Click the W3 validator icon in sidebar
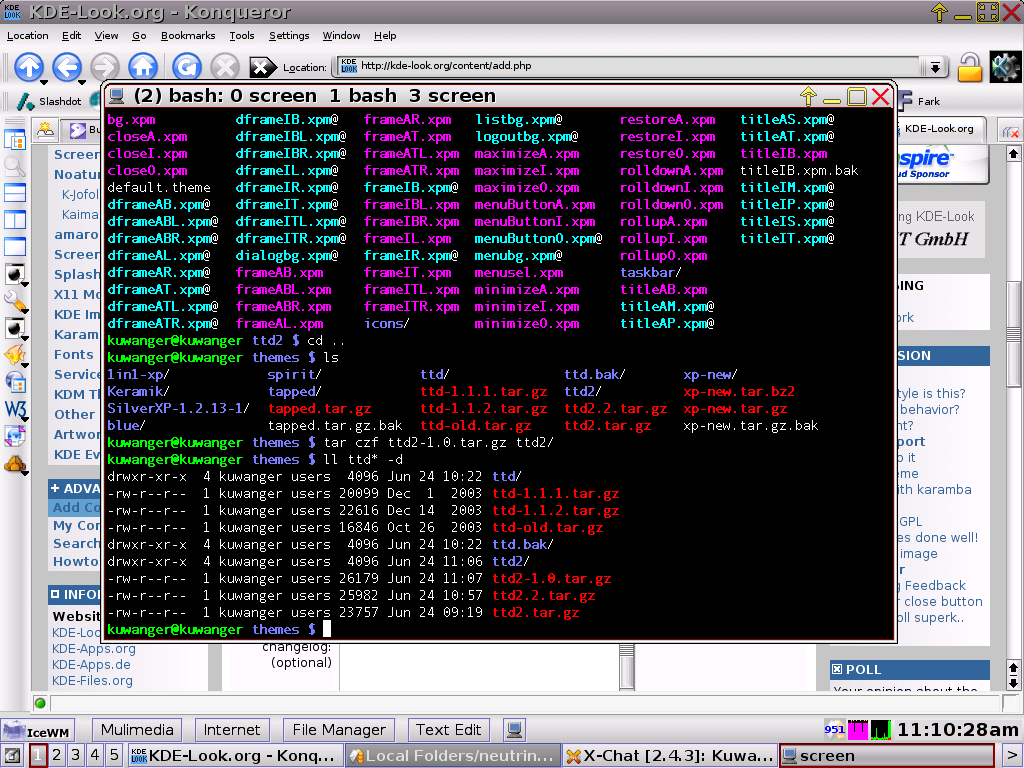The width and height of the screenshot is (1024, 768). click(14, 409)
